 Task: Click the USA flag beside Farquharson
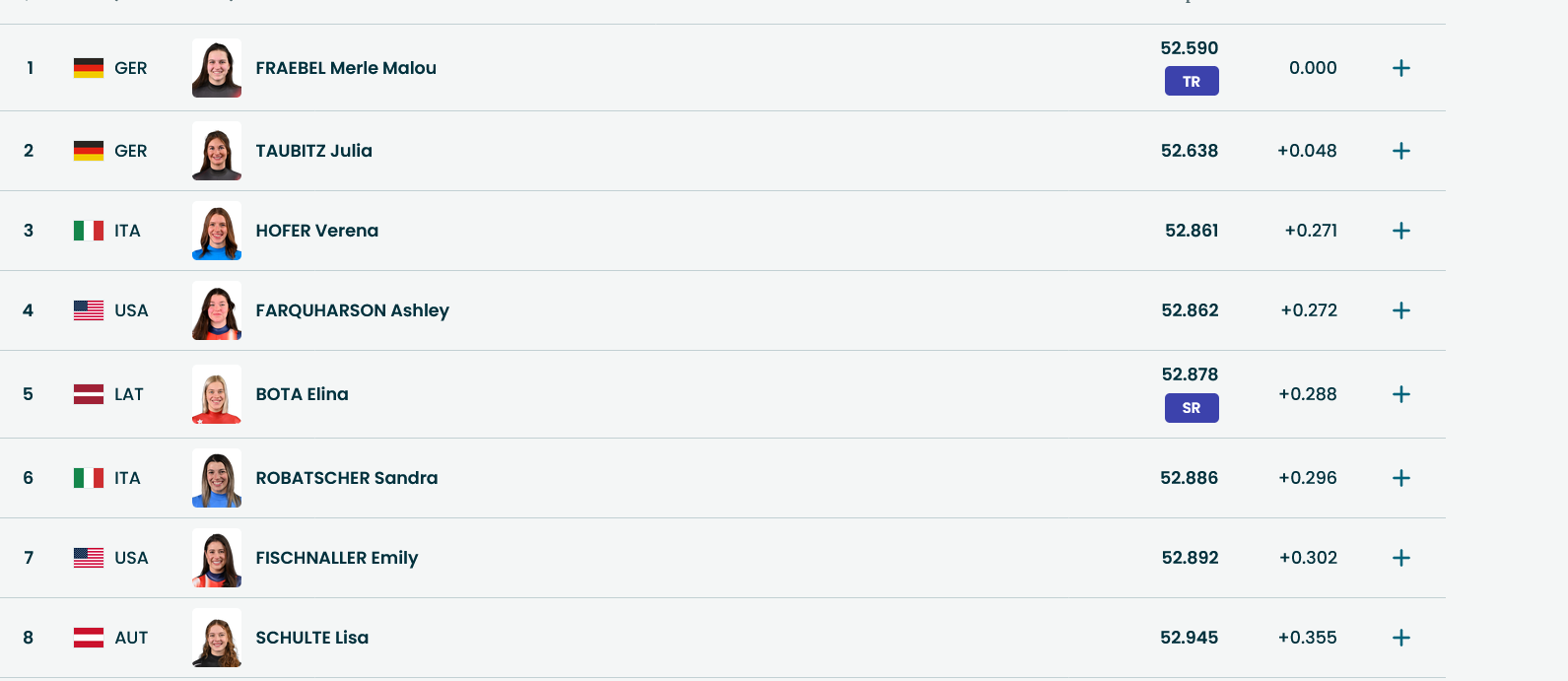(x=89, y=310)
